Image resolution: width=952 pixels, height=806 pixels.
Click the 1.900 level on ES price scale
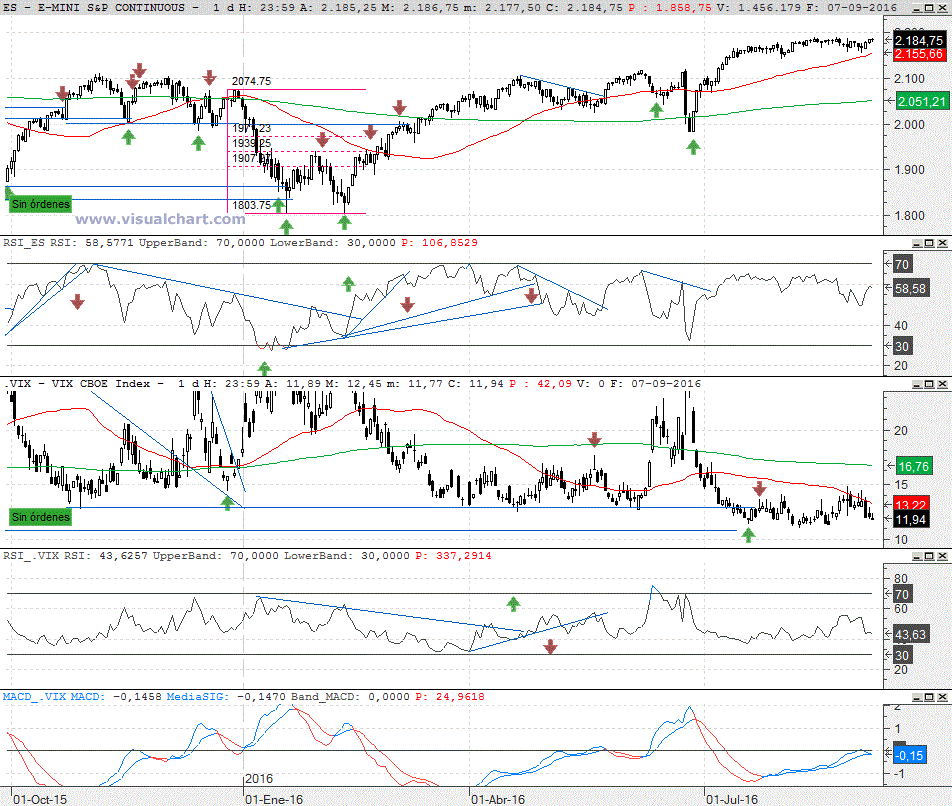pyautogui.click(x=910, y=170)
